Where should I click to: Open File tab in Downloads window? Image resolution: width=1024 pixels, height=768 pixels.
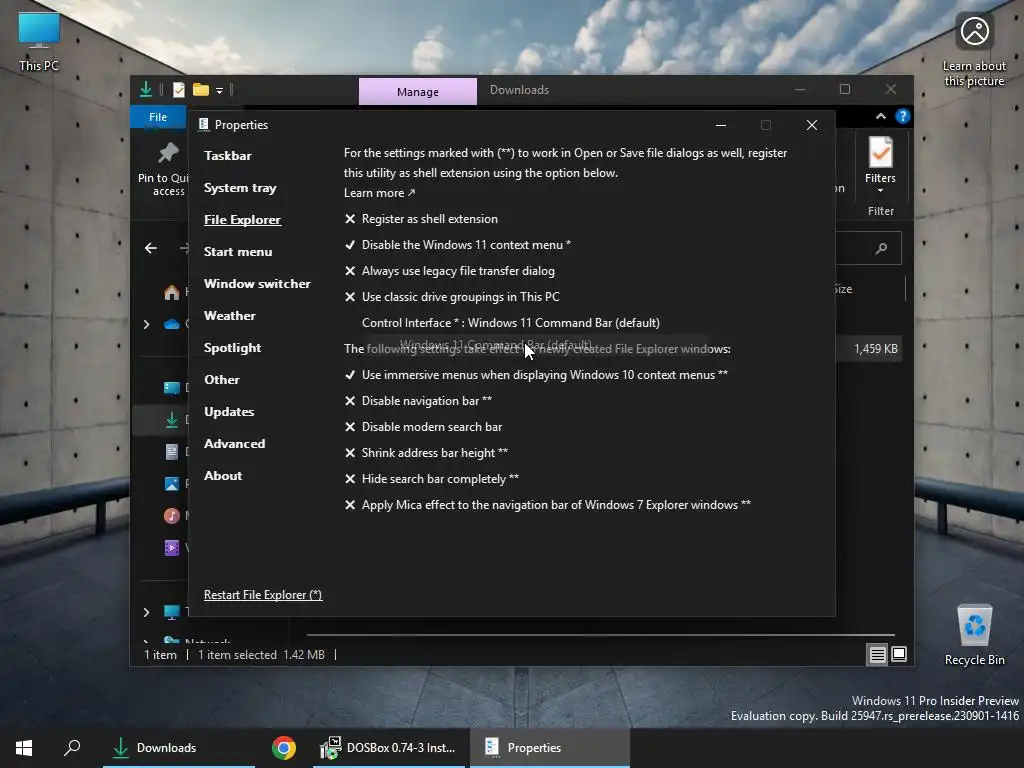tap(158, 117)
